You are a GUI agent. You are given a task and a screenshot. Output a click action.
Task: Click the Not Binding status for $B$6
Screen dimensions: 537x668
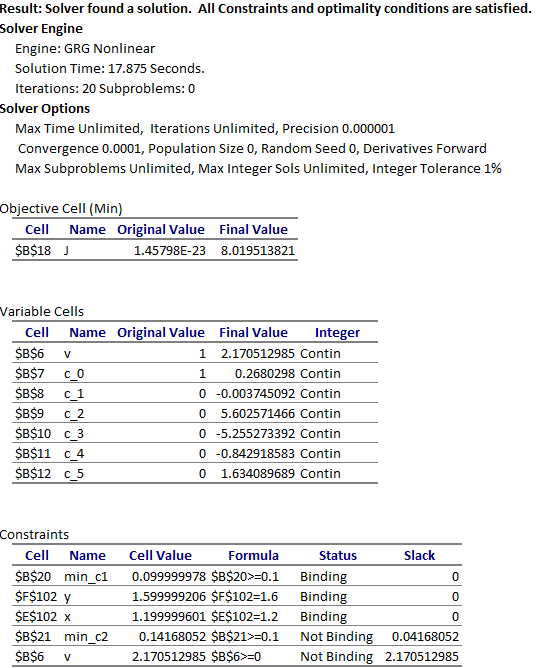click(x=336, y=656)
